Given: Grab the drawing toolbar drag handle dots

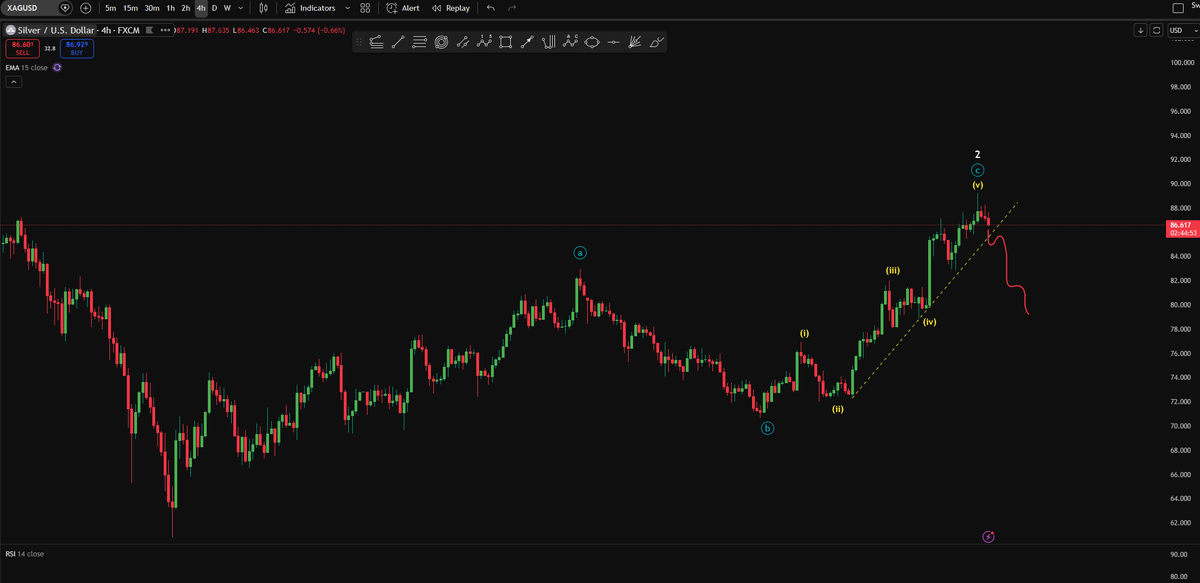Looking at the screenshot, I should click(x=360, y=42).
